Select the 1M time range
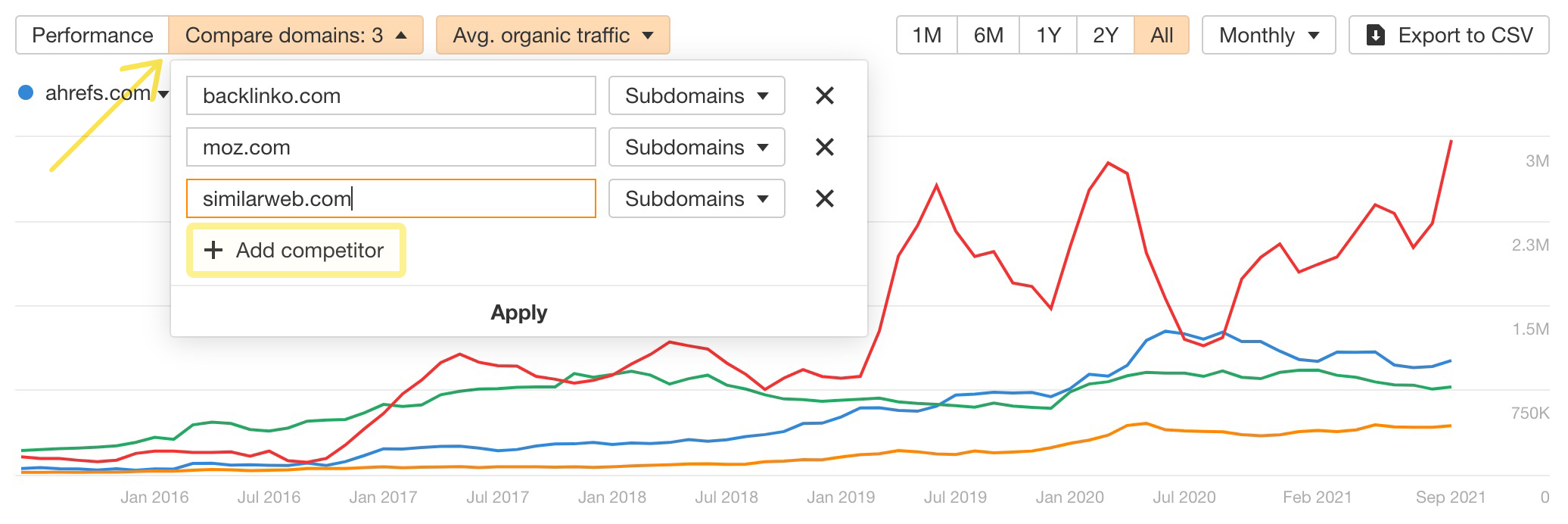The image size is (1568, 524). pyautogui.click(x=926, y=36)
